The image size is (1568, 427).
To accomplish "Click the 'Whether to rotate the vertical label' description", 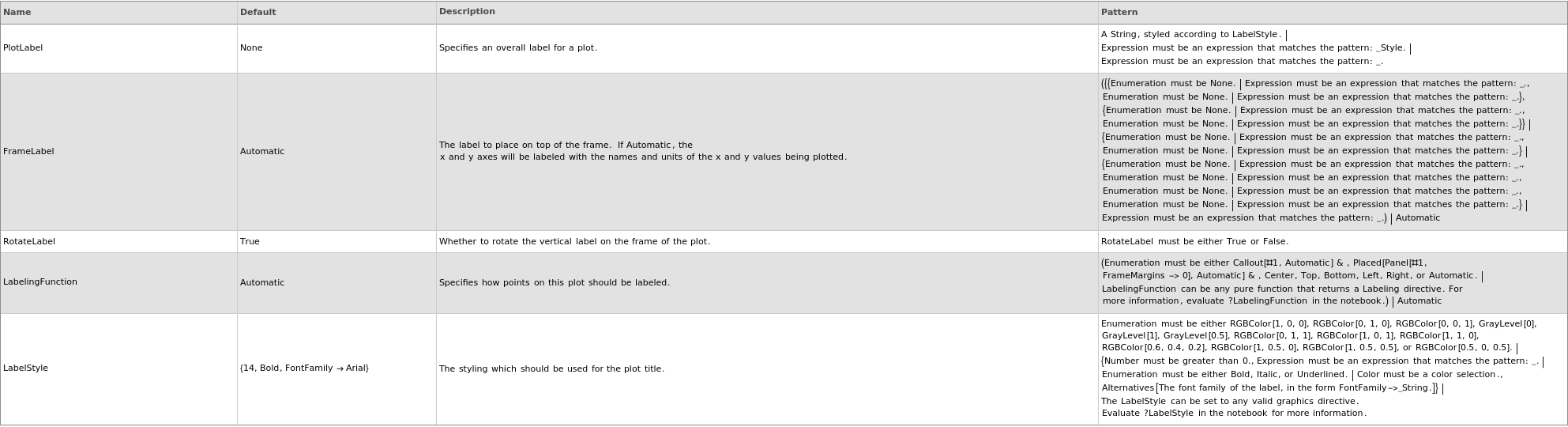I will click(x=574, y=242).
